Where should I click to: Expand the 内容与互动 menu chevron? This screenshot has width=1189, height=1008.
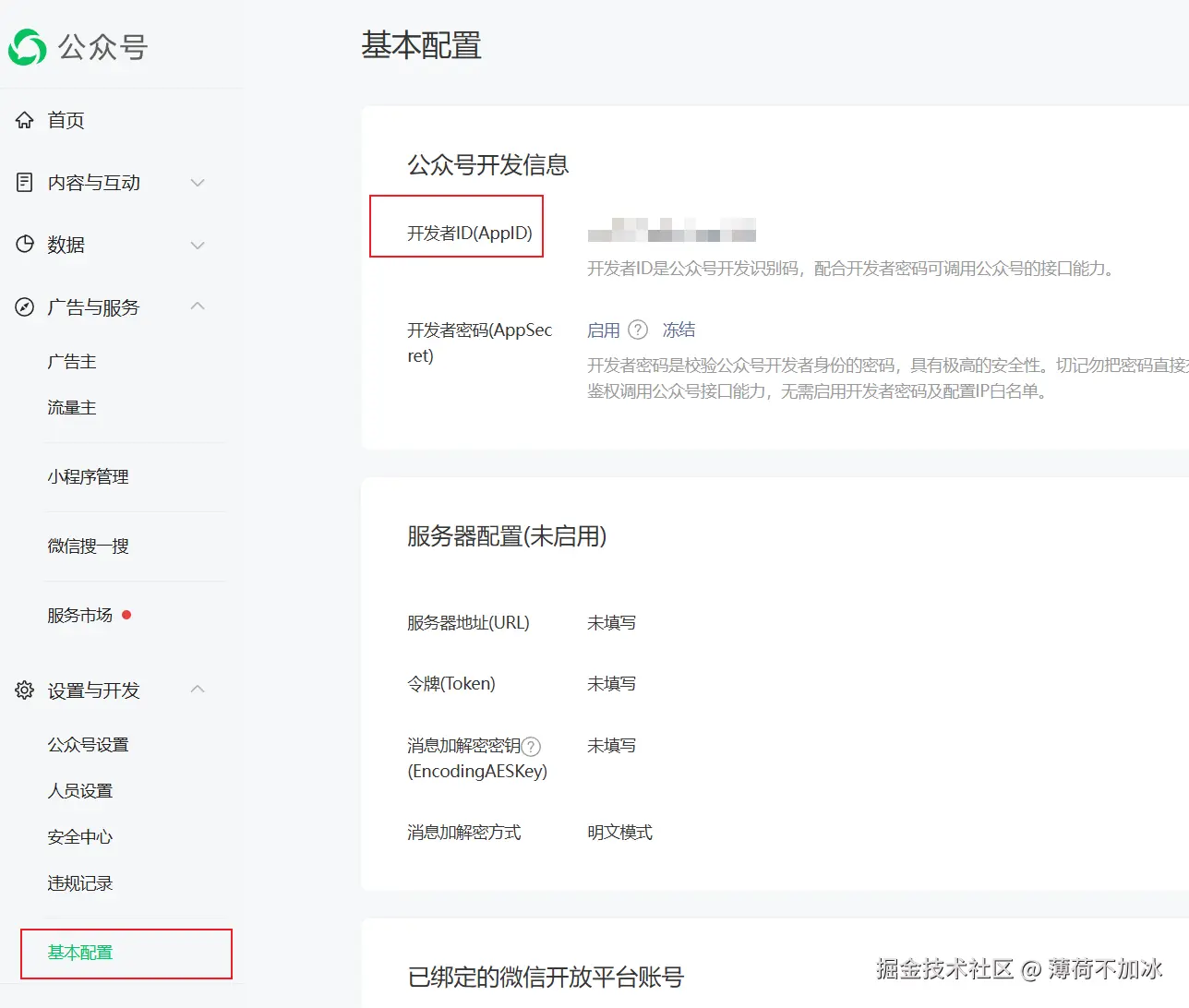(198, 183)
